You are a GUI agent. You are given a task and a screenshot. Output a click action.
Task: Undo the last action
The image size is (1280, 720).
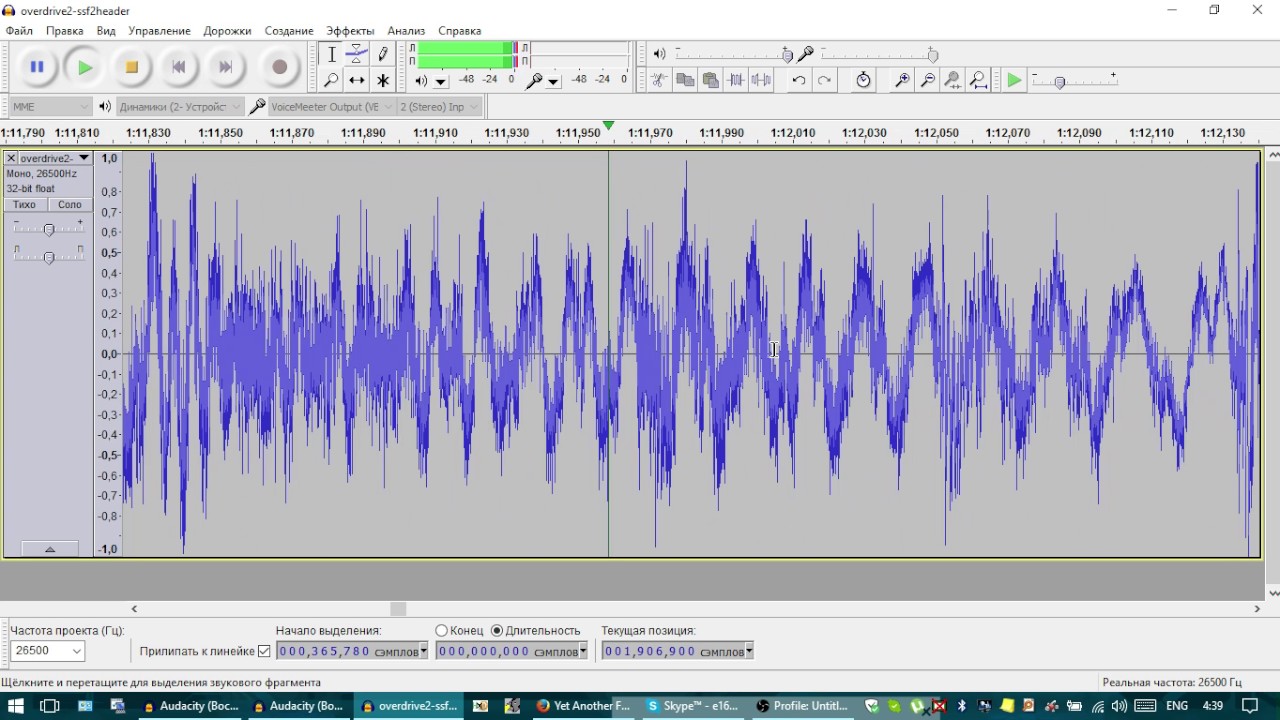(x=798, y=80)
